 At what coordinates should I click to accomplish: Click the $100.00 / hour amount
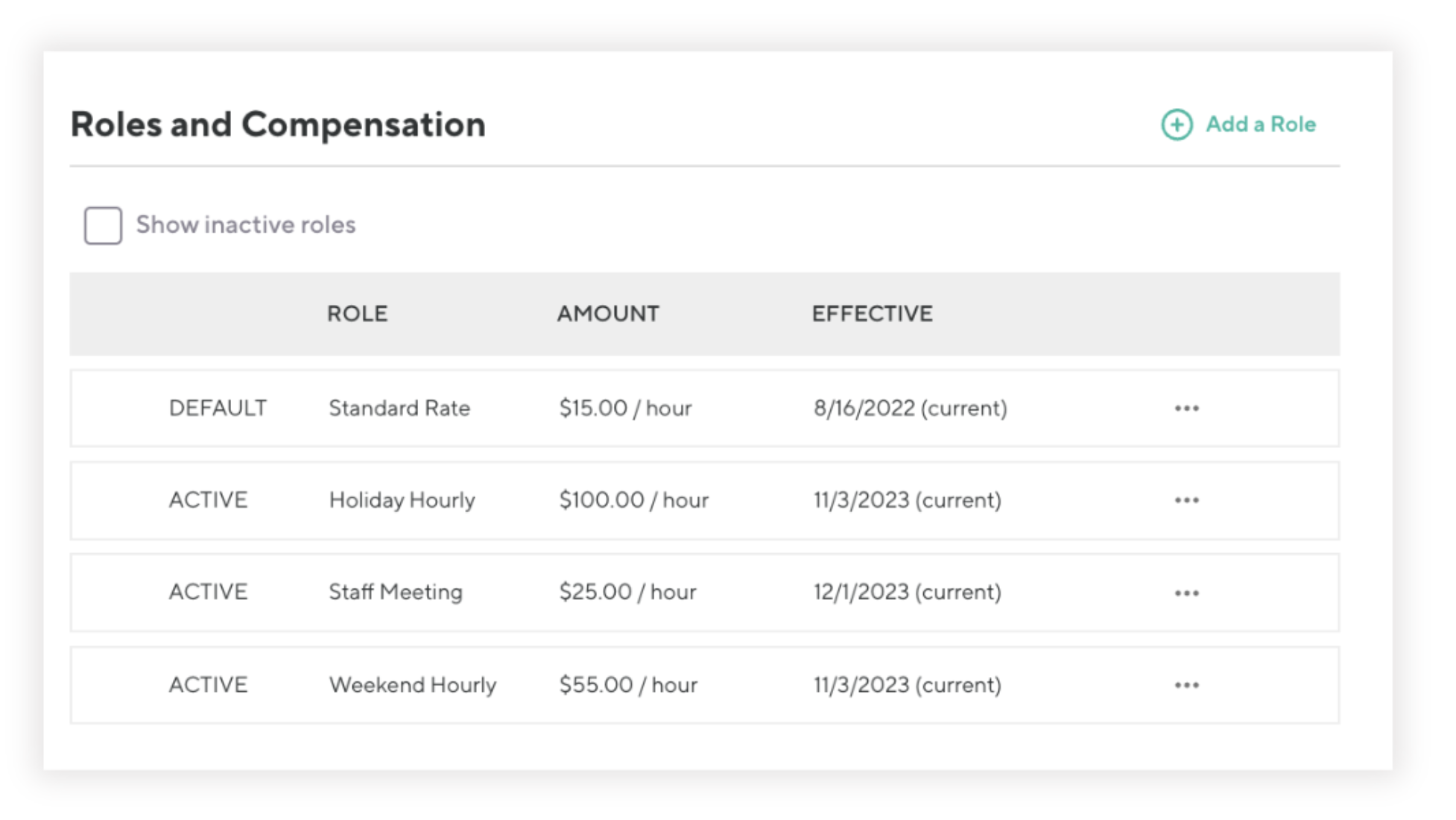(633, 500)
